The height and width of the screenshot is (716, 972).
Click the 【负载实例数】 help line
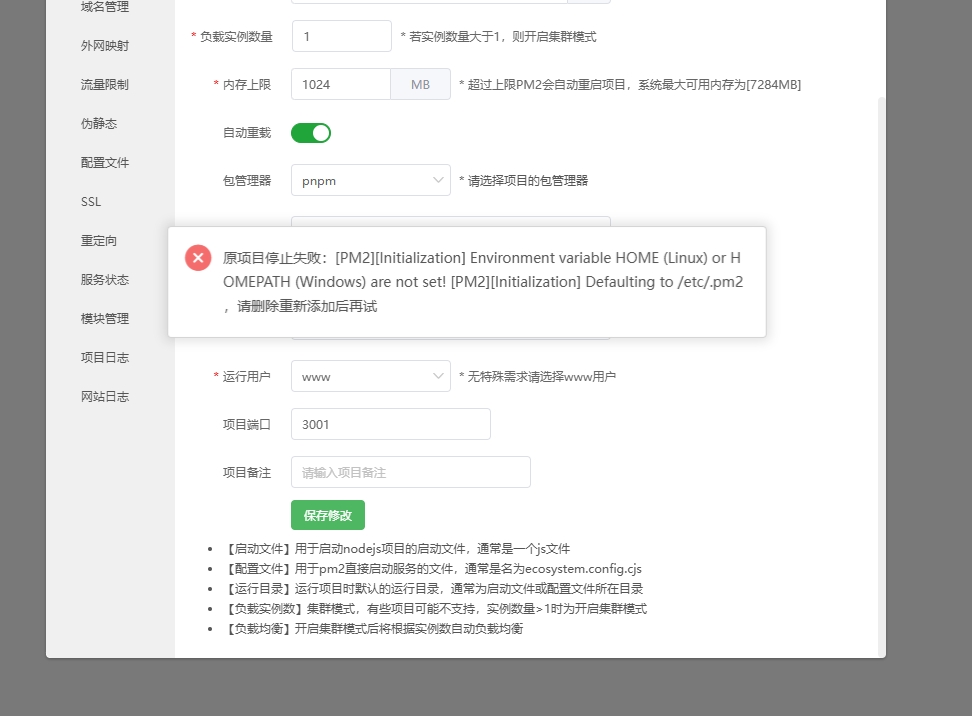coord(435,609)
